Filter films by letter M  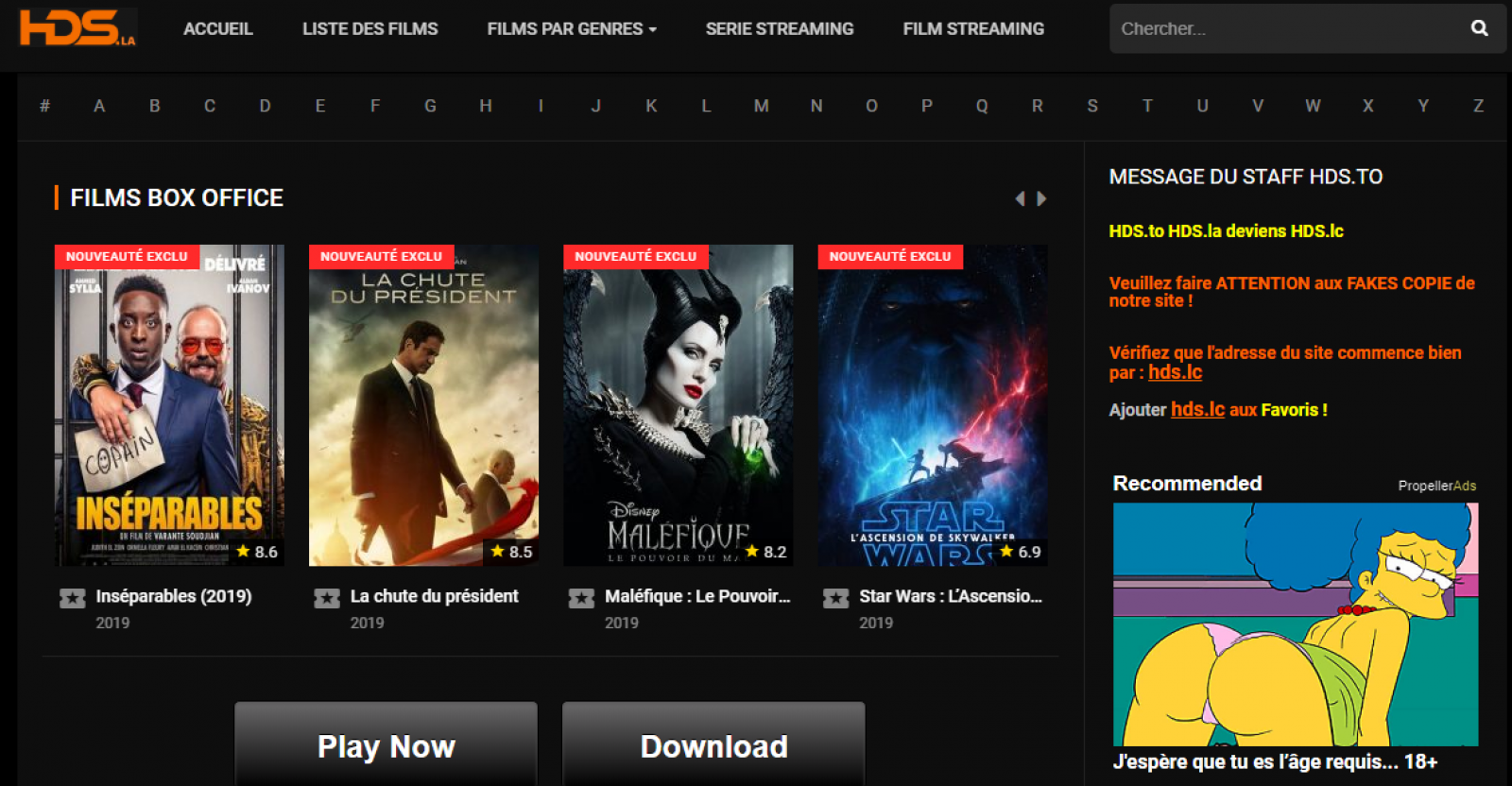tap(761, 106)
